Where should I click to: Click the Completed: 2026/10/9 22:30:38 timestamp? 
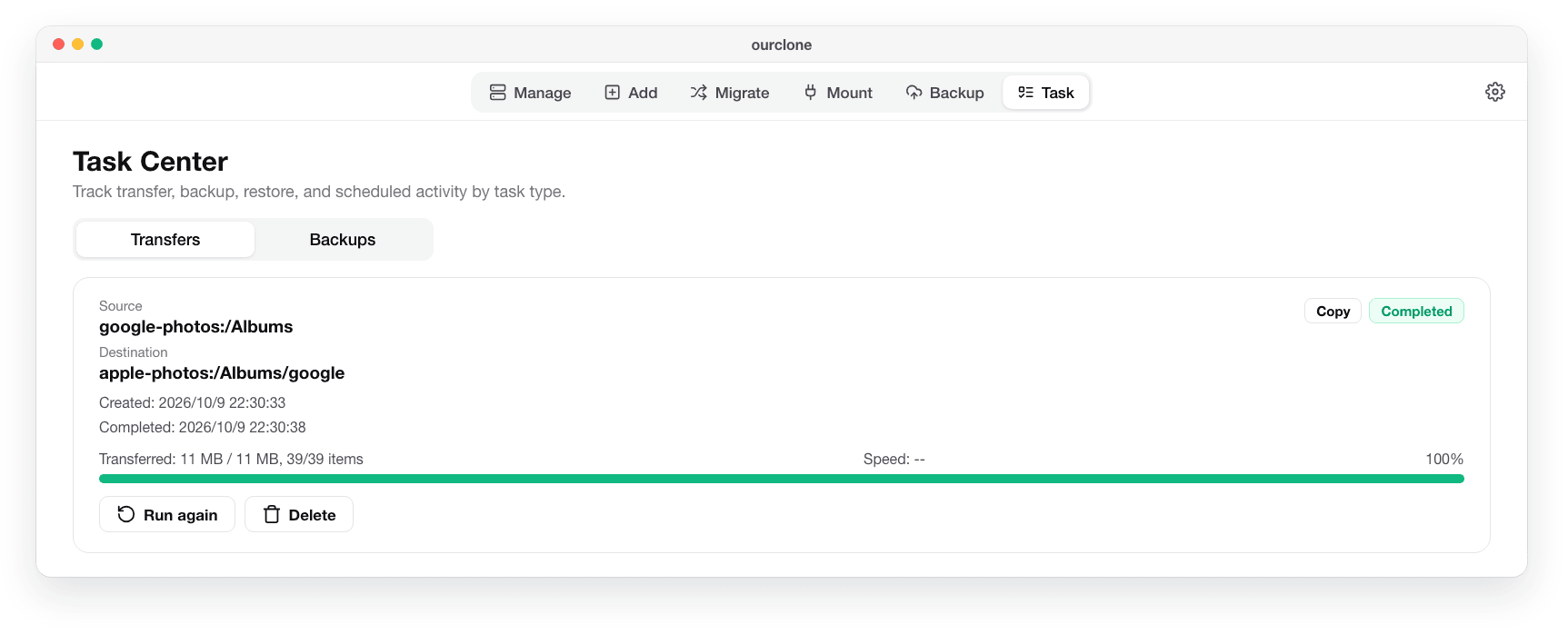pos(202,427)
